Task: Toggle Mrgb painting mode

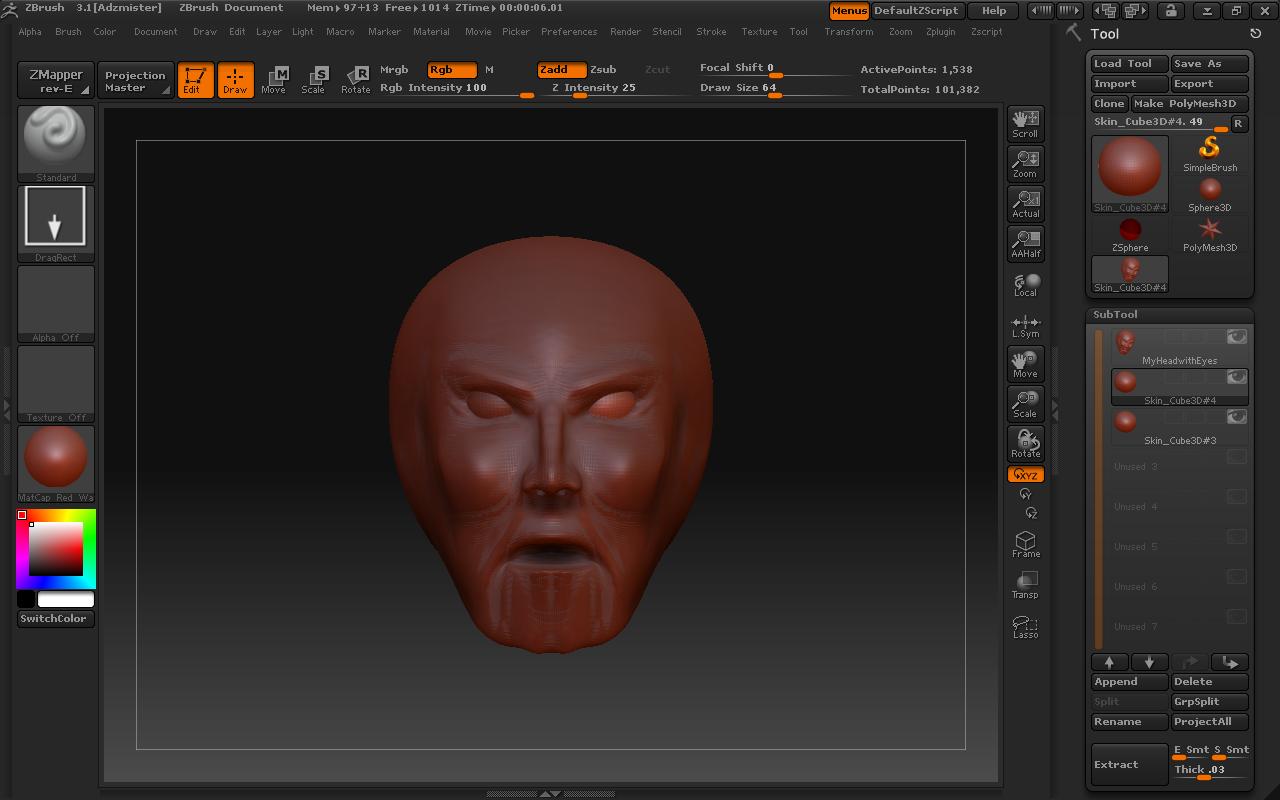Action: (x=394, y=70)
